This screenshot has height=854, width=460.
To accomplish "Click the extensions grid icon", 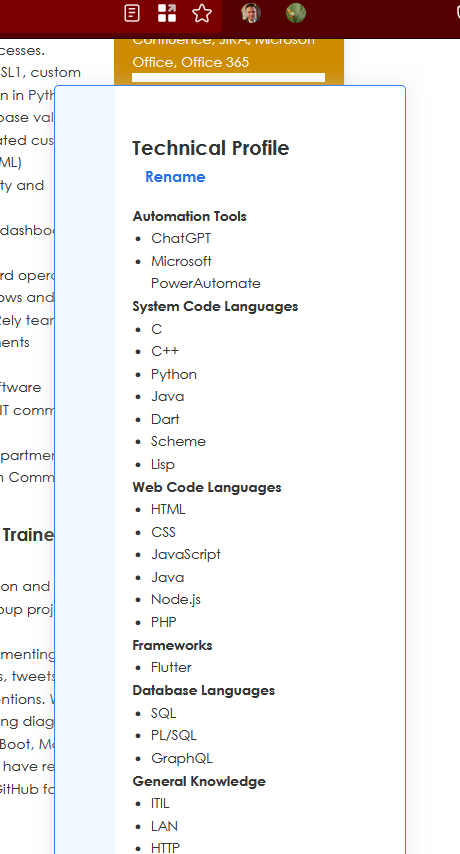I will [x=167, y=13].
